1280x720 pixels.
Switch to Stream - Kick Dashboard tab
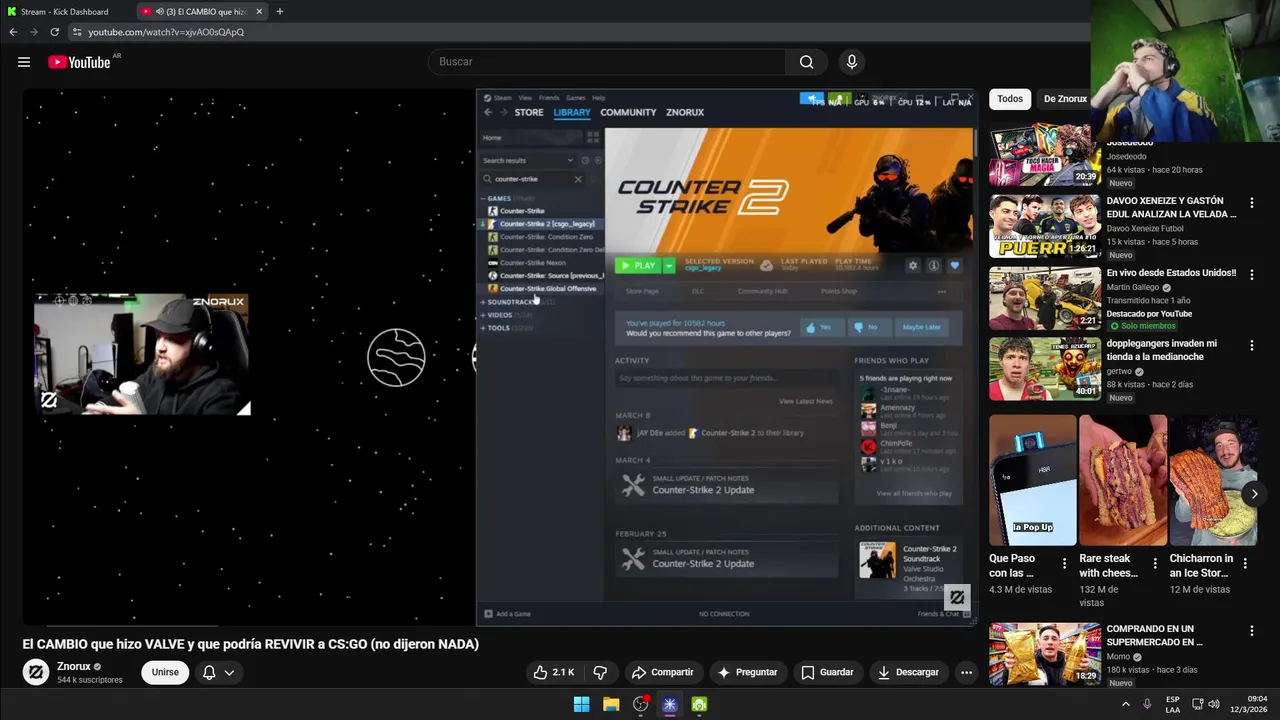[65, 12]
